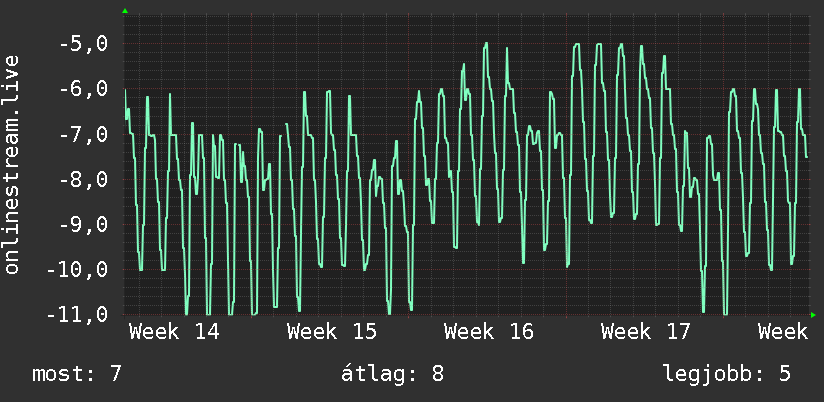Click the "-9,0" y-axis label
The height and width of the screenshot is (402, 824).
click(84, 224)
